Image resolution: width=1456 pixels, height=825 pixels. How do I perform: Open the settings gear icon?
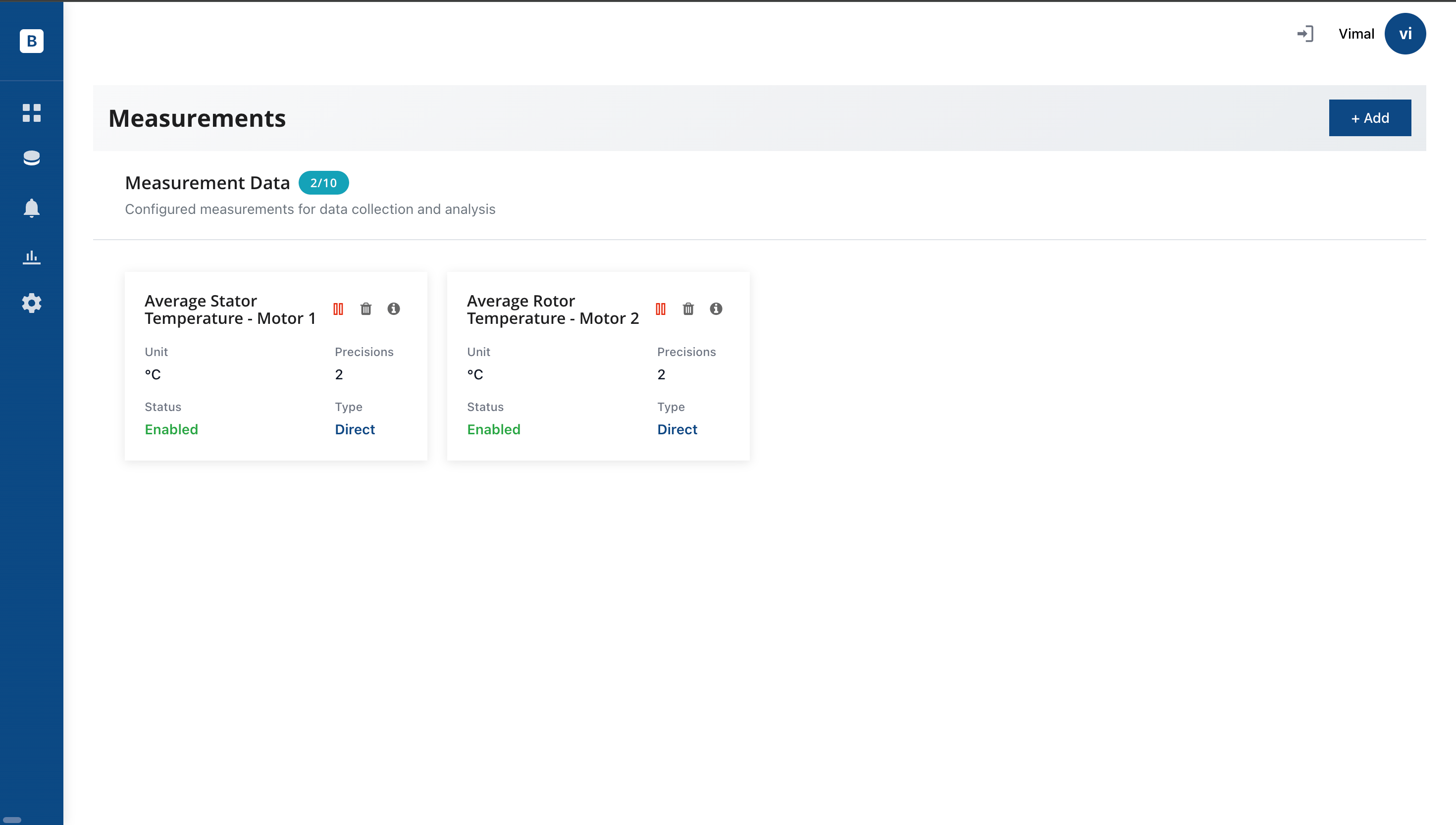click(31, 303)
